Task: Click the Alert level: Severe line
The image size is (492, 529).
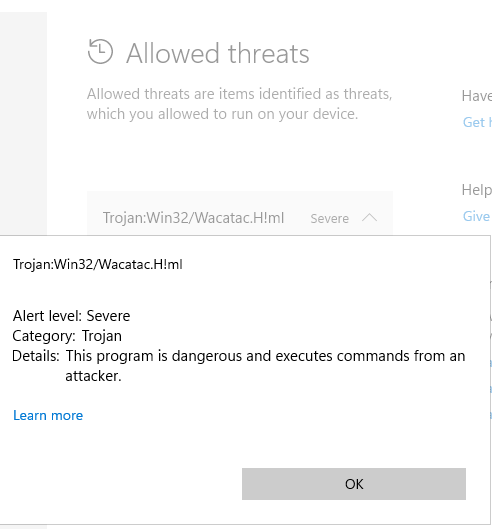Action: (x=71, y=316)
